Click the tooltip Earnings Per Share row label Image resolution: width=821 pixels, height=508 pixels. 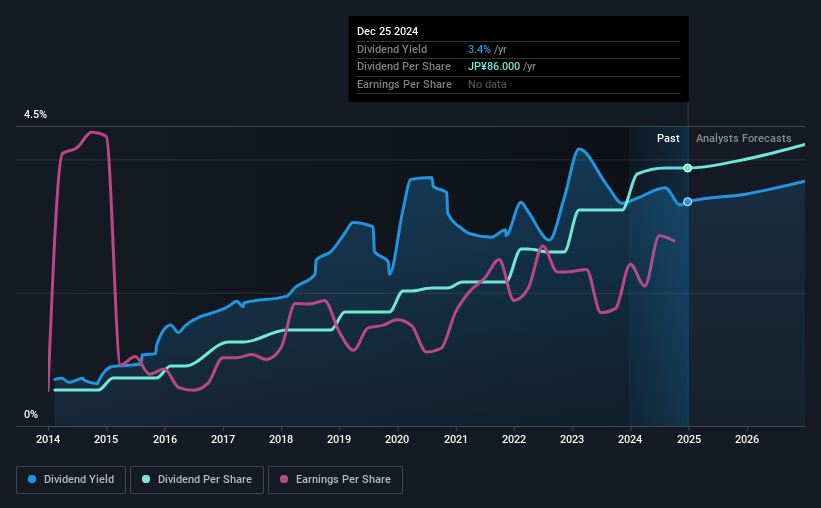[404, 84]
